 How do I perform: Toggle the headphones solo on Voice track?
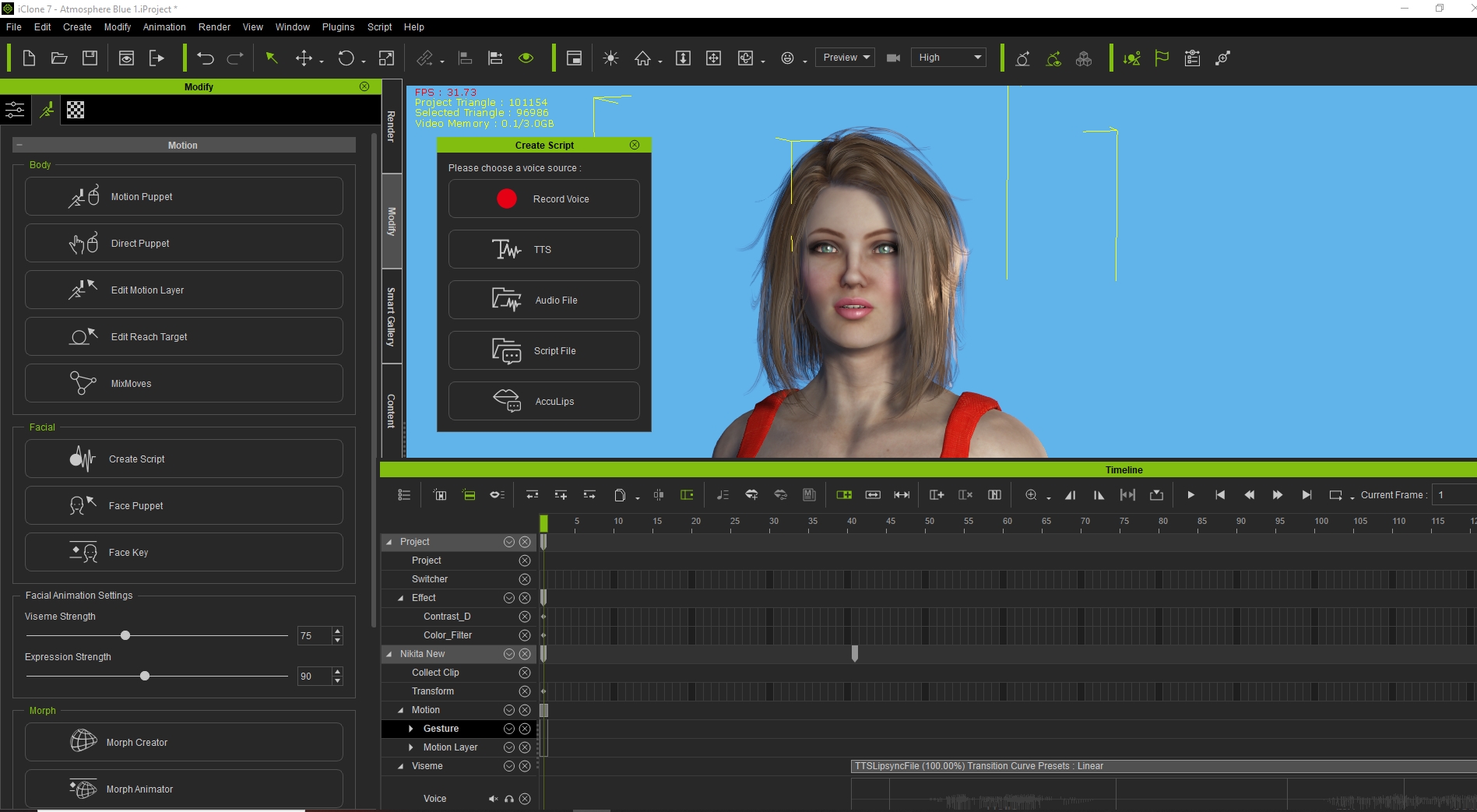coord(509,799)
